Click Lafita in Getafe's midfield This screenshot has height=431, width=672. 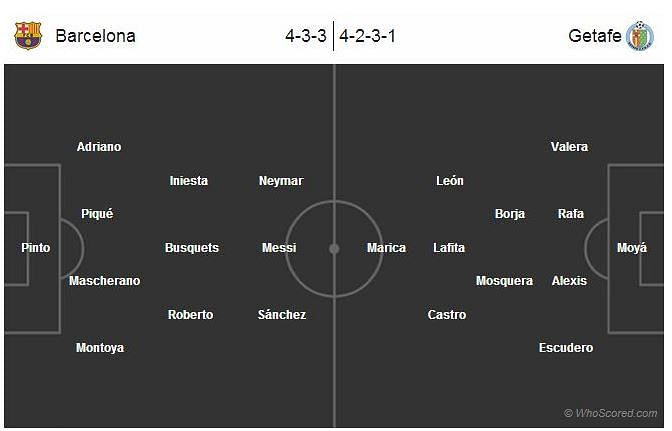pyautogui.click(x=449, y=248)
